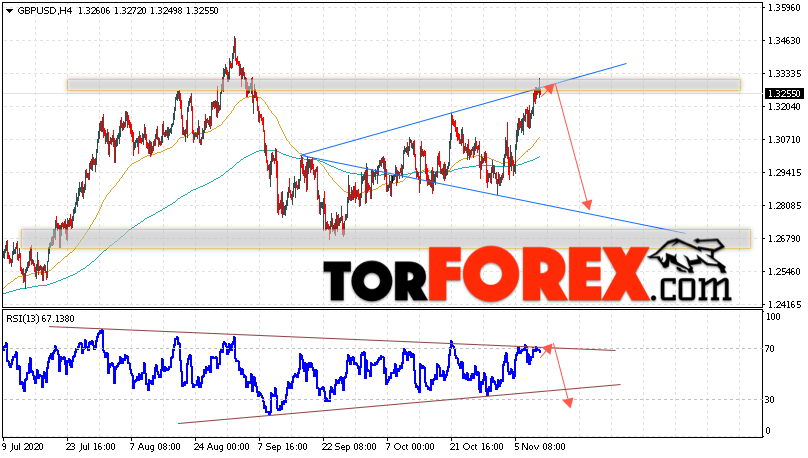Click the 23 Jul 16:00 date label
808x458 pixels.
pyautogui.click(x=90, y=446)
